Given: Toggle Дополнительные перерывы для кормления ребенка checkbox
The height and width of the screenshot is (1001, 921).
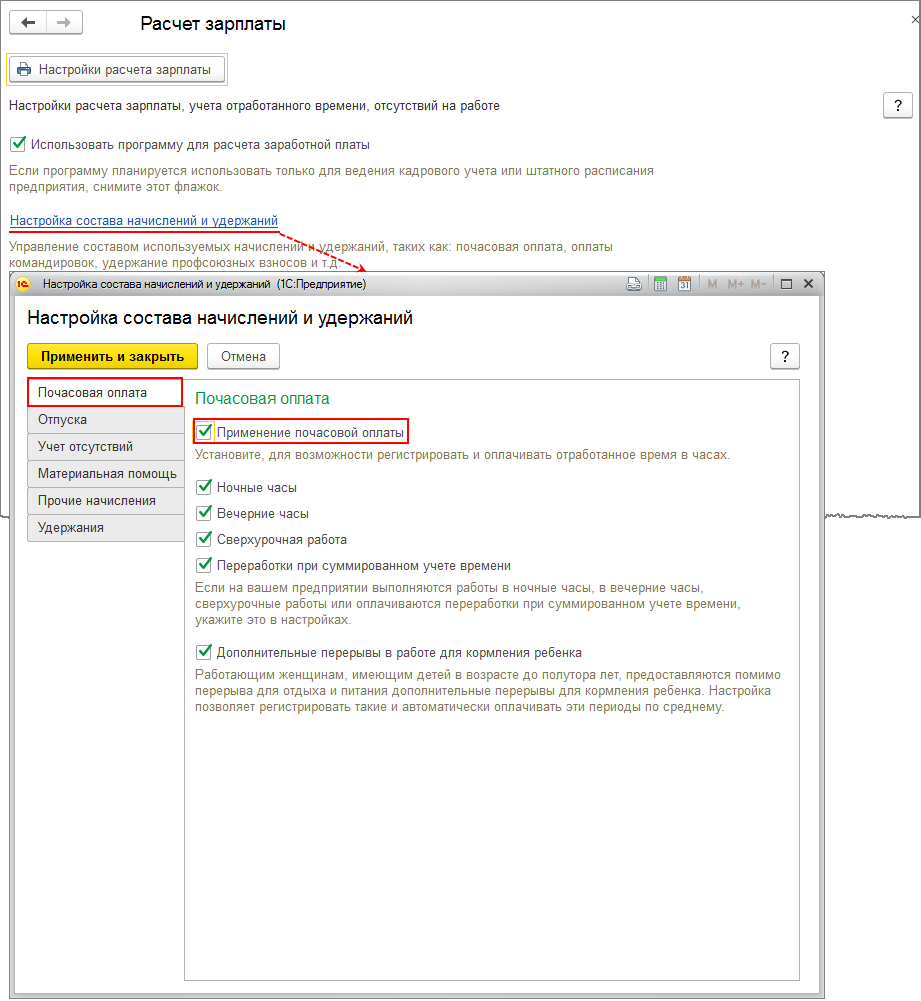Looking at the screenshot, I should pyautogui.click(x=204, y=652).
